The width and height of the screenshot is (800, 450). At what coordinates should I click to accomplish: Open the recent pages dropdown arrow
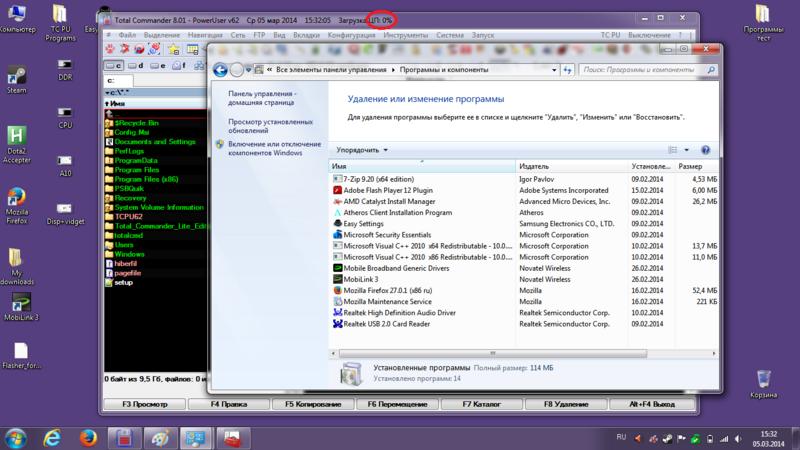point(248,70)
